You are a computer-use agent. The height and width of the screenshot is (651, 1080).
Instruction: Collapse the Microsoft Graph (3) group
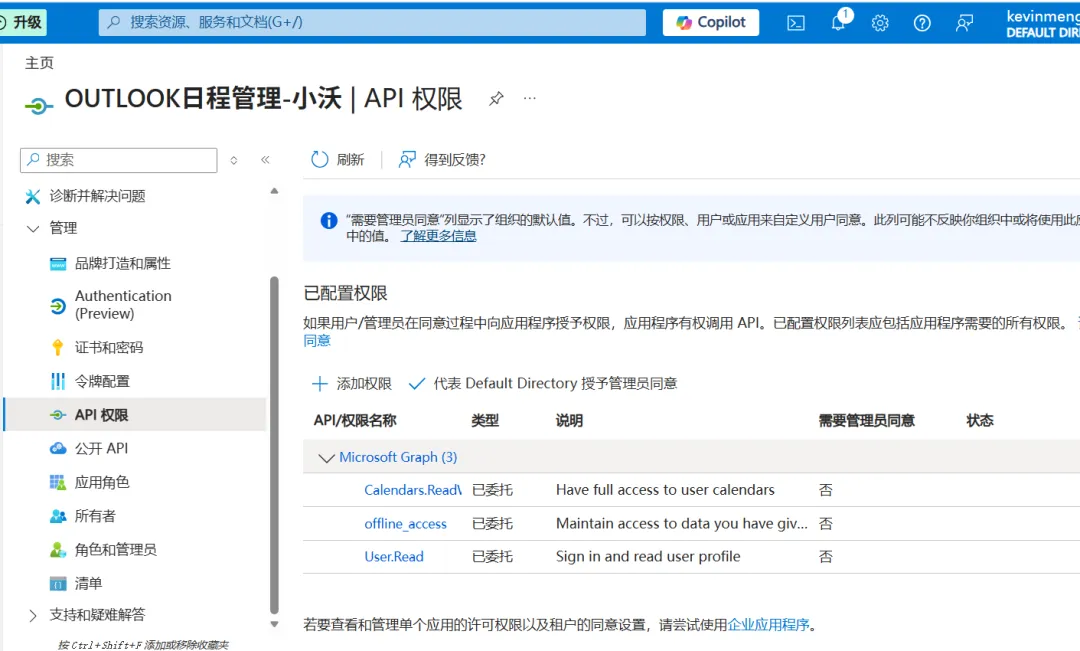pos(326,457)
